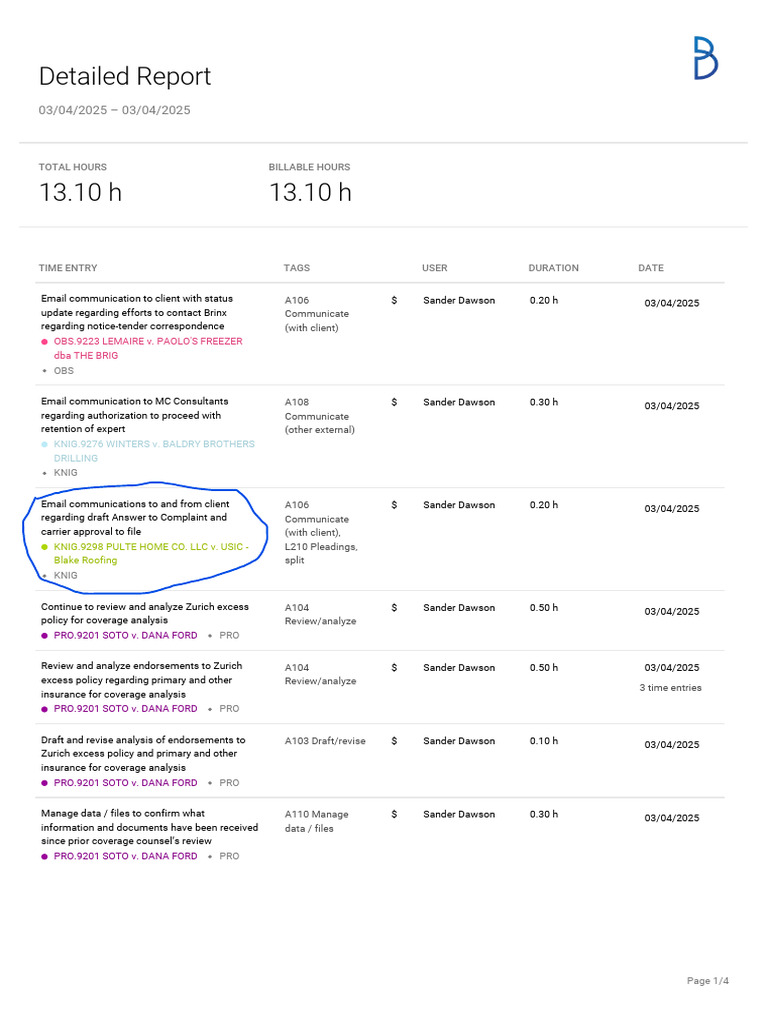Click dollar icon on 'Continue to review' Zurich entry
This screenshot has height=1024, width=768.
pyautogui.click(x=395, y=608)
